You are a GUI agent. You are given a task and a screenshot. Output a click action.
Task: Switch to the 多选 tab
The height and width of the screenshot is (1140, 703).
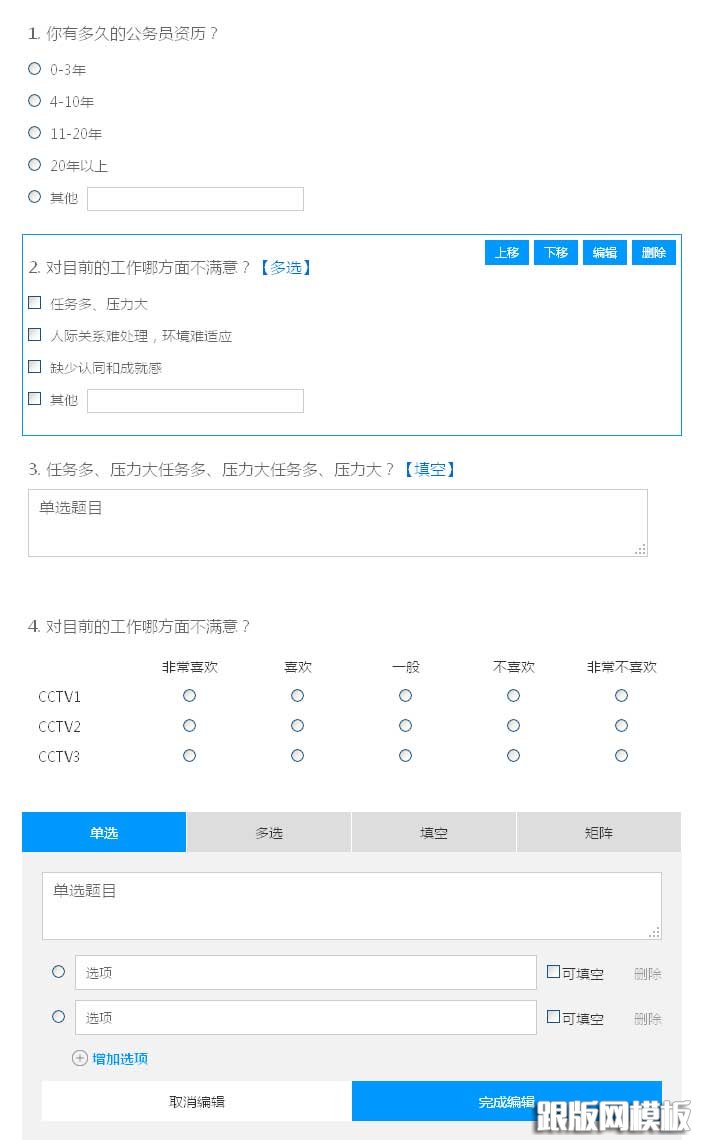click(x=269, y=832)
